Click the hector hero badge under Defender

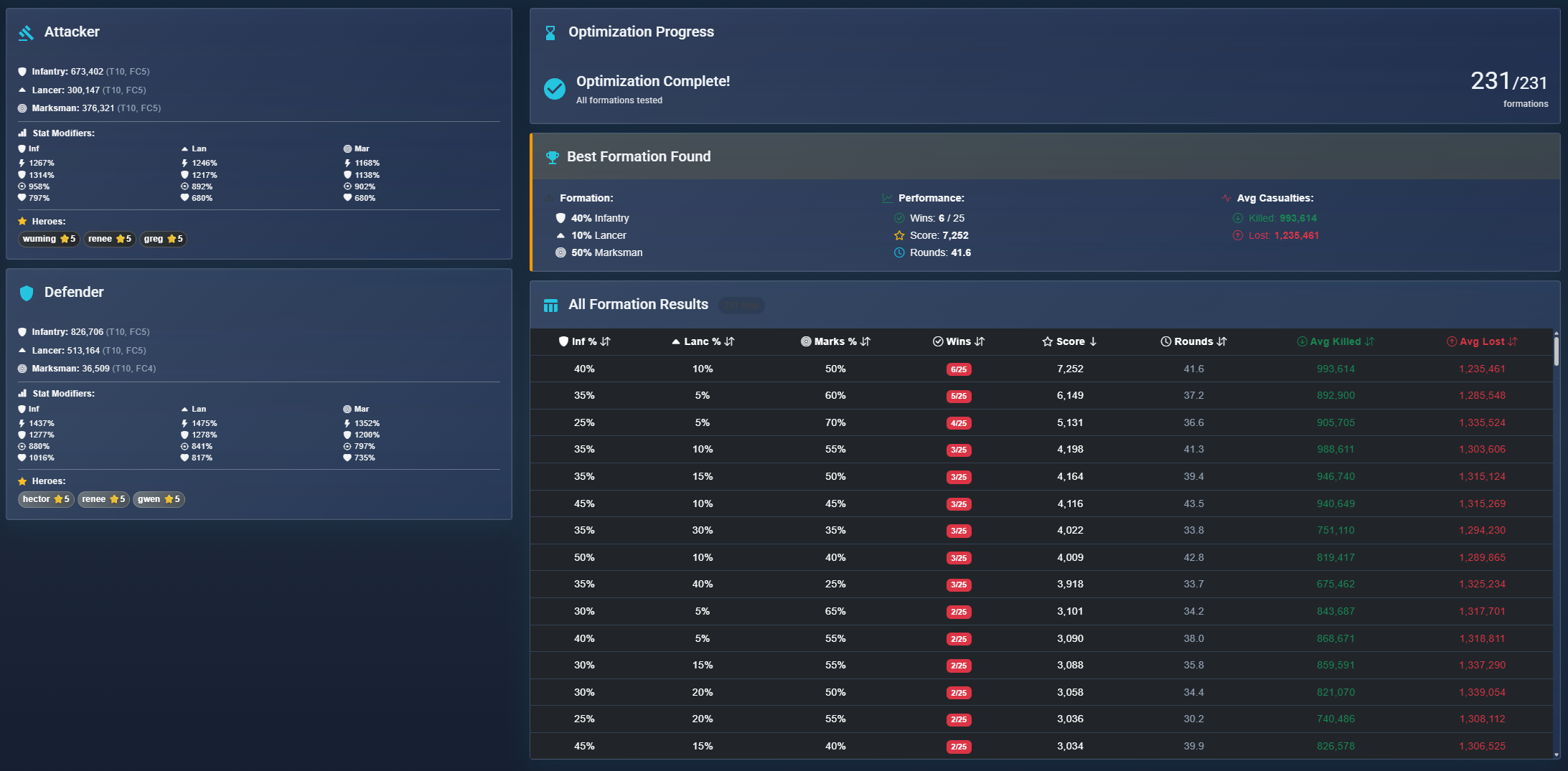(45, 499)
